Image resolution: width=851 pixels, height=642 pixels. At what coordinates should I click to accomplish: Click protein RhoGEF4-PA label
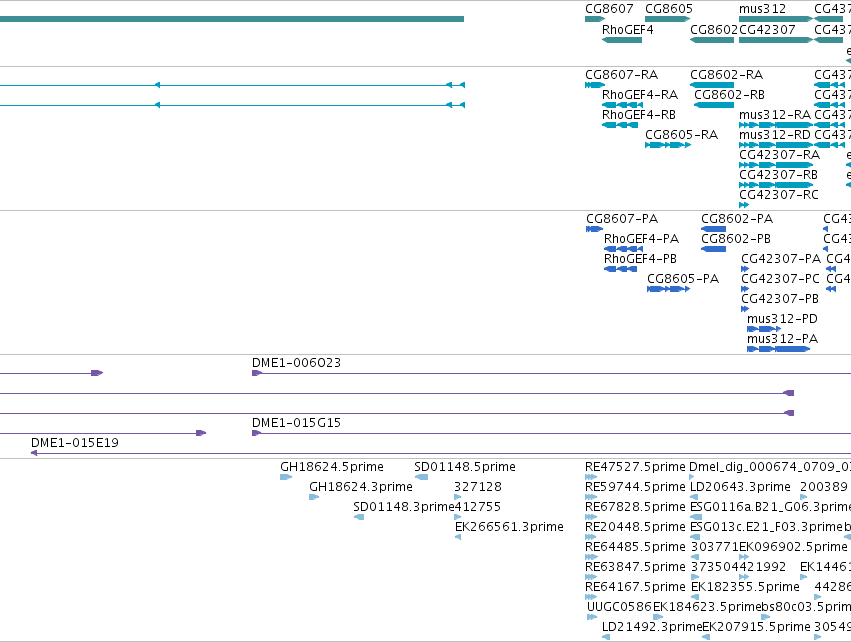(641, 239)
